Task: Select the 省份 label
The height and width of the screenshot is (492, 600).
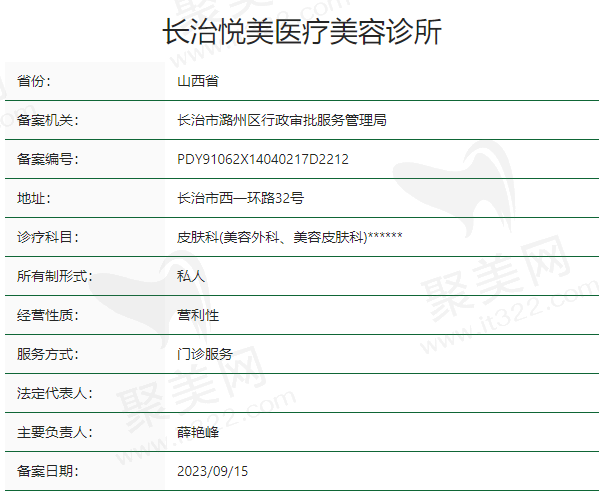Action: 34,81
